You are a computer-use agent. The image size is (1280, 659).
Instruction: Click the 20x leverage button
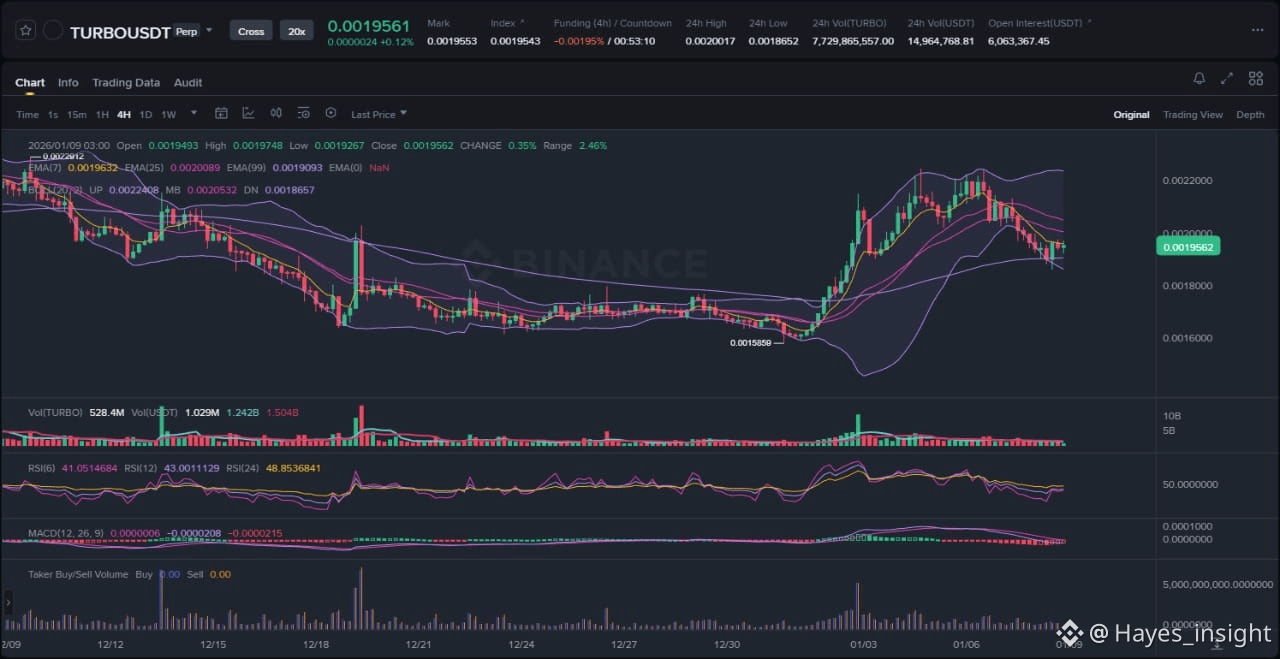[x=296, y=31]
